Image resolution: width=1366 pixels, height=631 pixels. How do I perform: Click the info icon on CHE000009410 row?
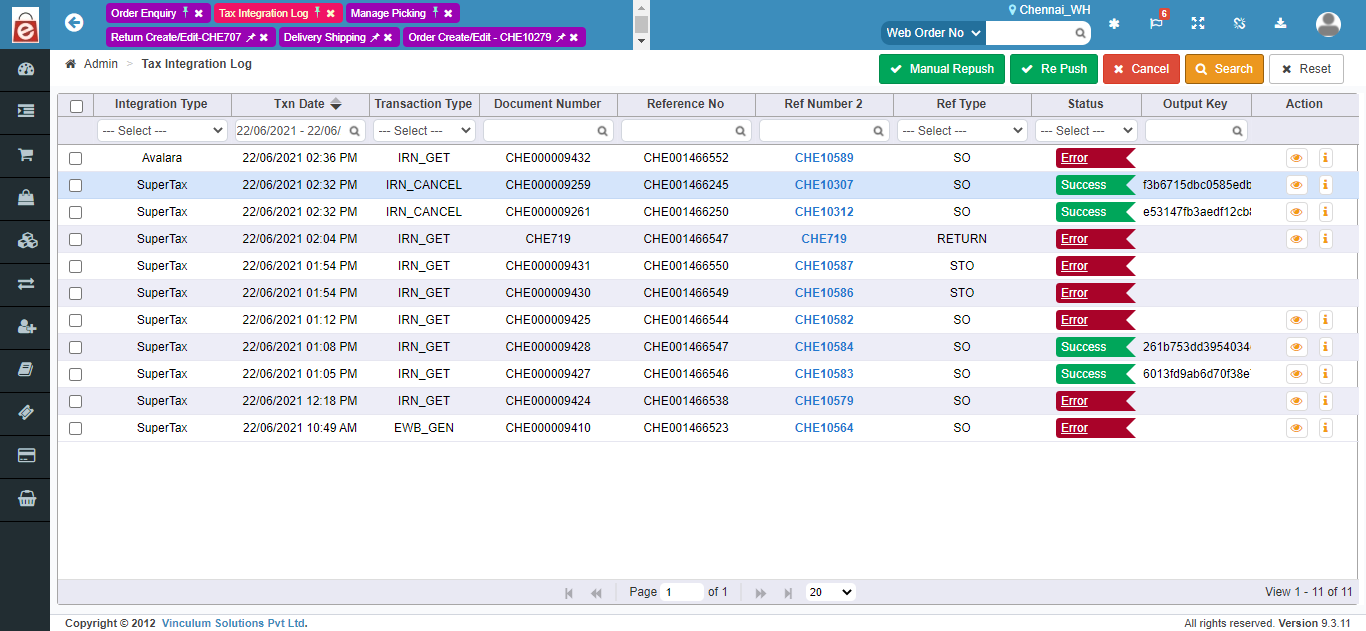click(x=1325, y=427)
